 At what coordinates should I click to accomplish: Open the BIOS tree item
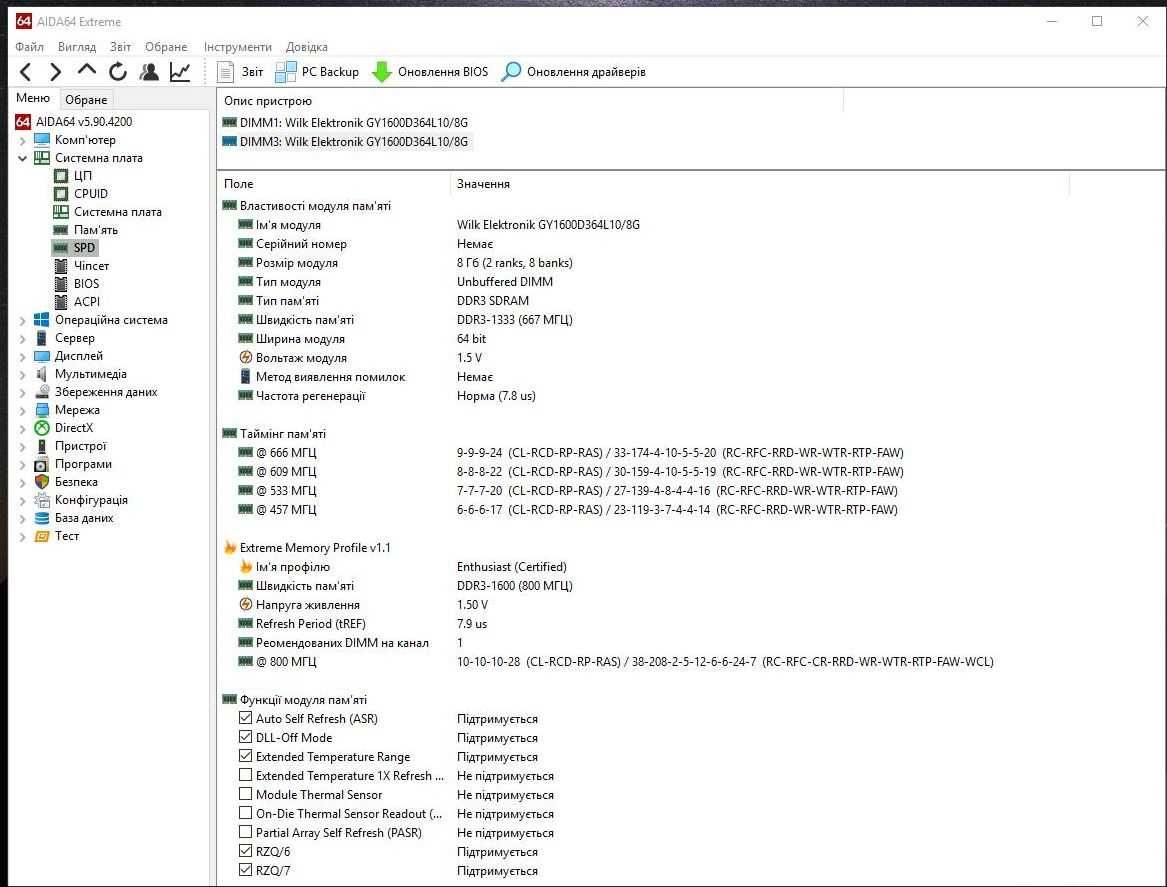(x=77, y=284)
